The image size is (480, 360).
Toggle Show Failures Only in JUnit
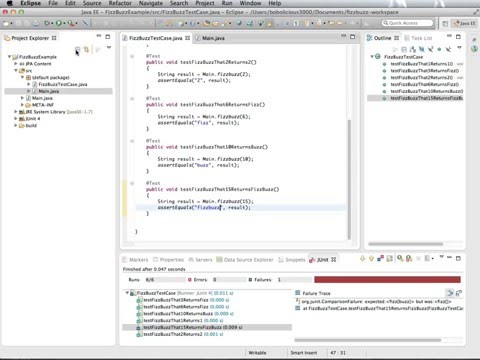[380, 259]
